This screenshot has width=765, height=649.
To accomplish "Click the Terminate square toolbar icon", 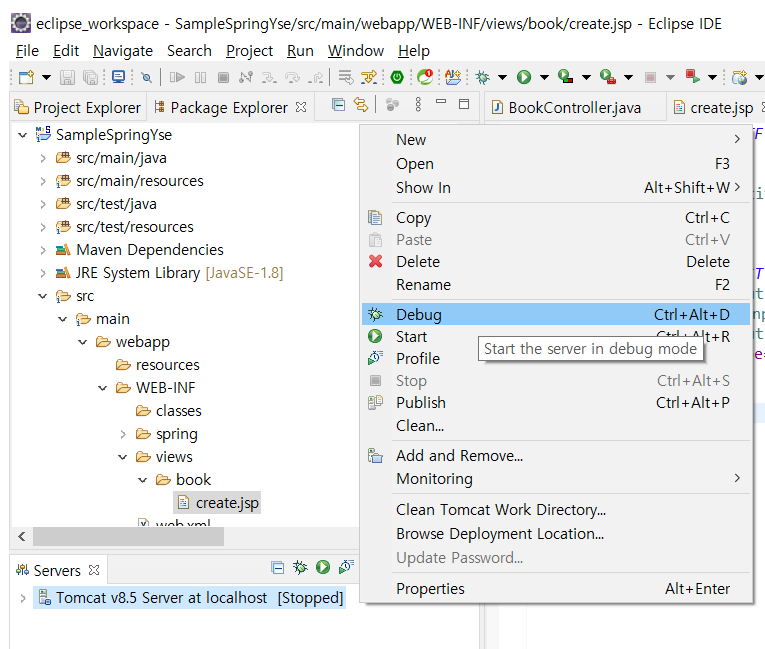I will click(x=223, y=77).
